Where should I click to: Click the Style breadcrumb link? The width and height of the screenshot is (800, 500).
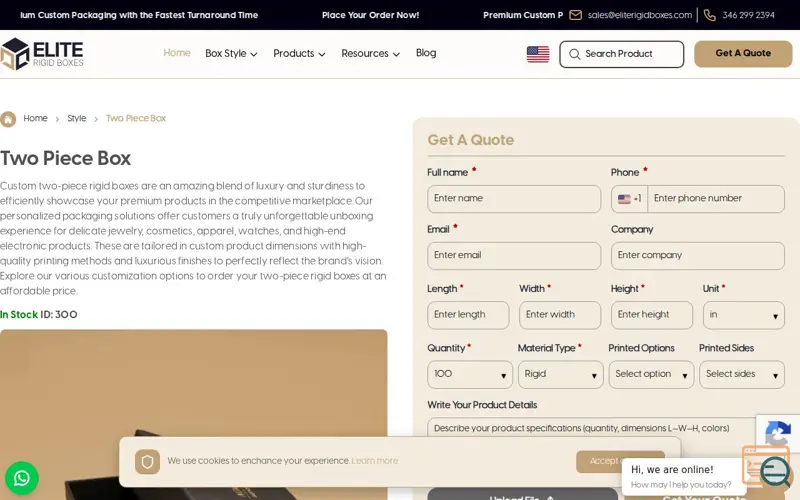point(77,118)
